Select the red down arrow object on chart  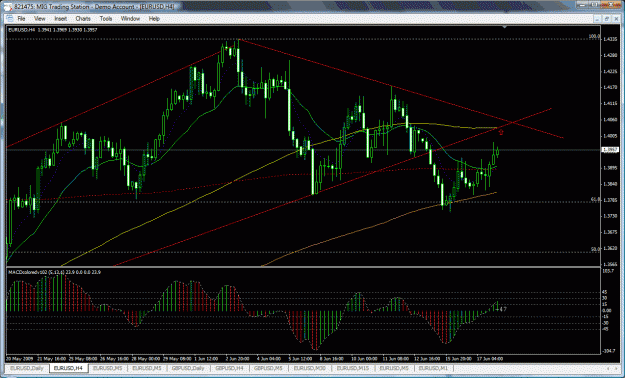[x=501, y=132]
